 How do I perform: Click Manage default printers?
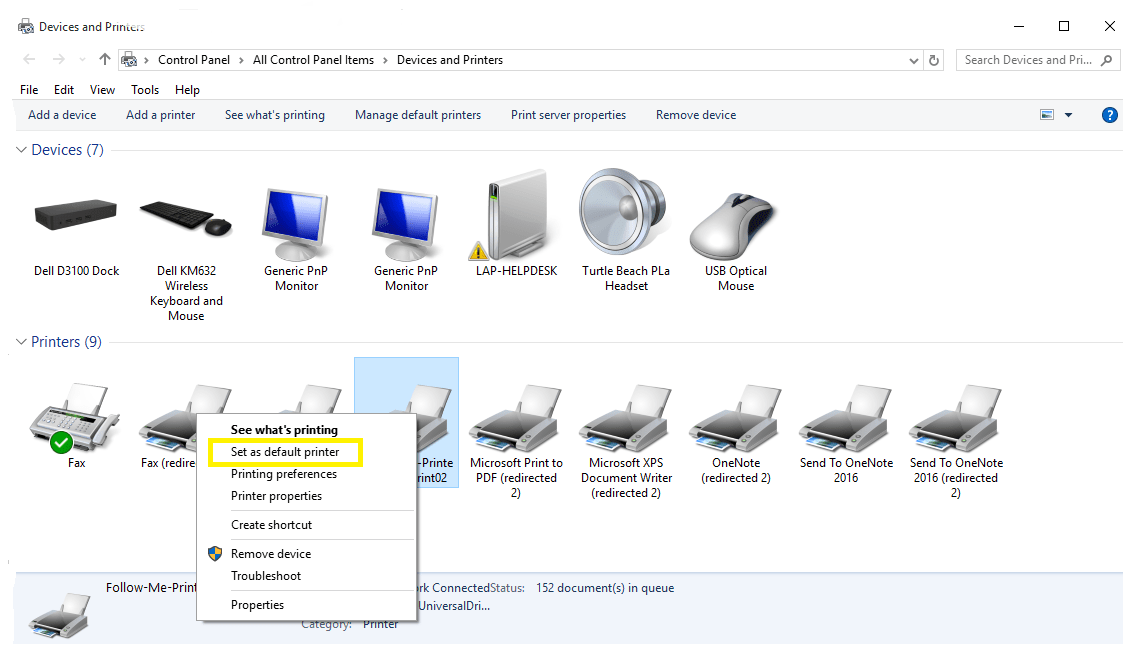(417, 114)
